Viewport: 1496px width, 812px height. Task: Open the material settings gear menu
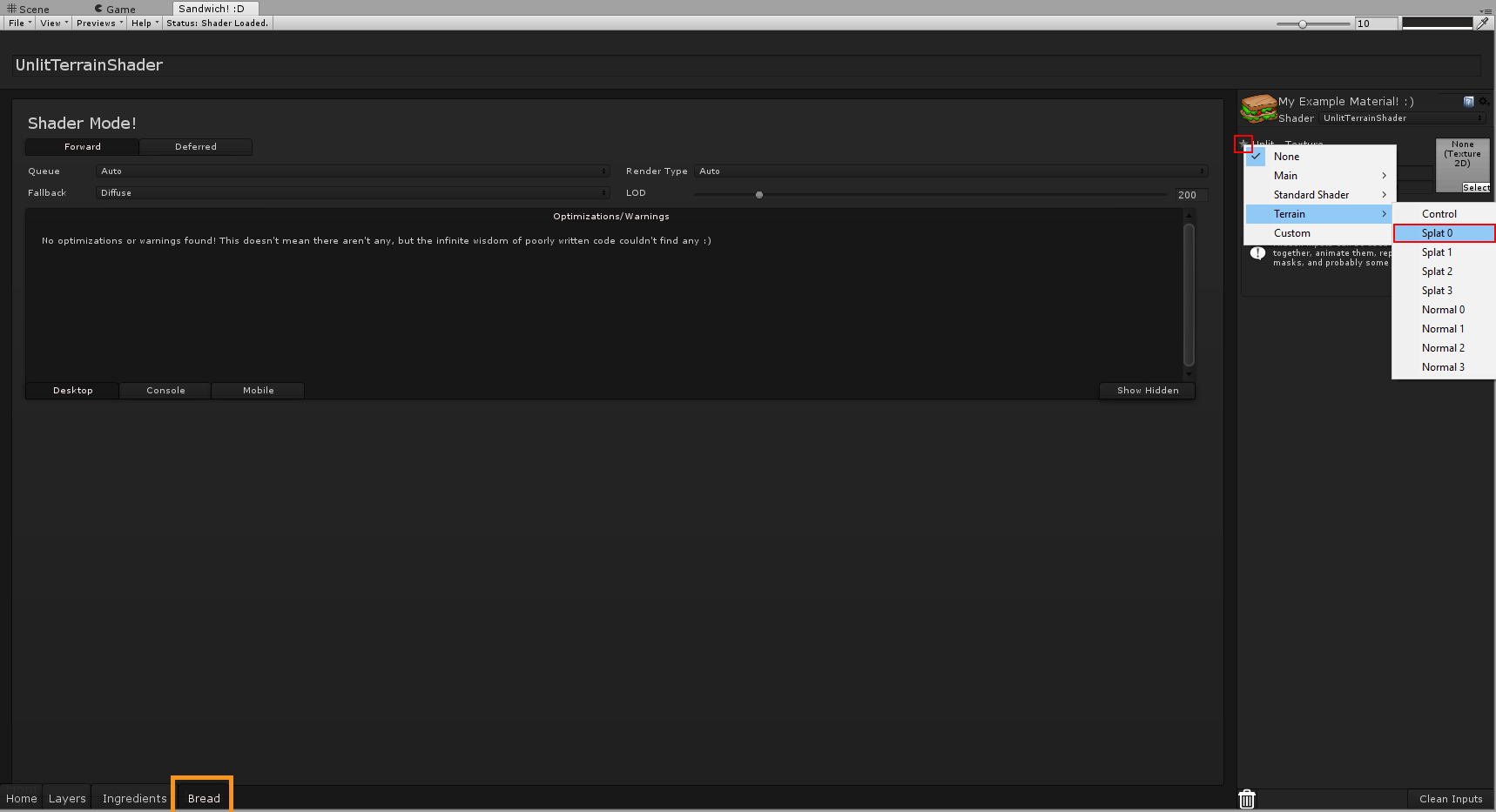tap(1483, 101)
